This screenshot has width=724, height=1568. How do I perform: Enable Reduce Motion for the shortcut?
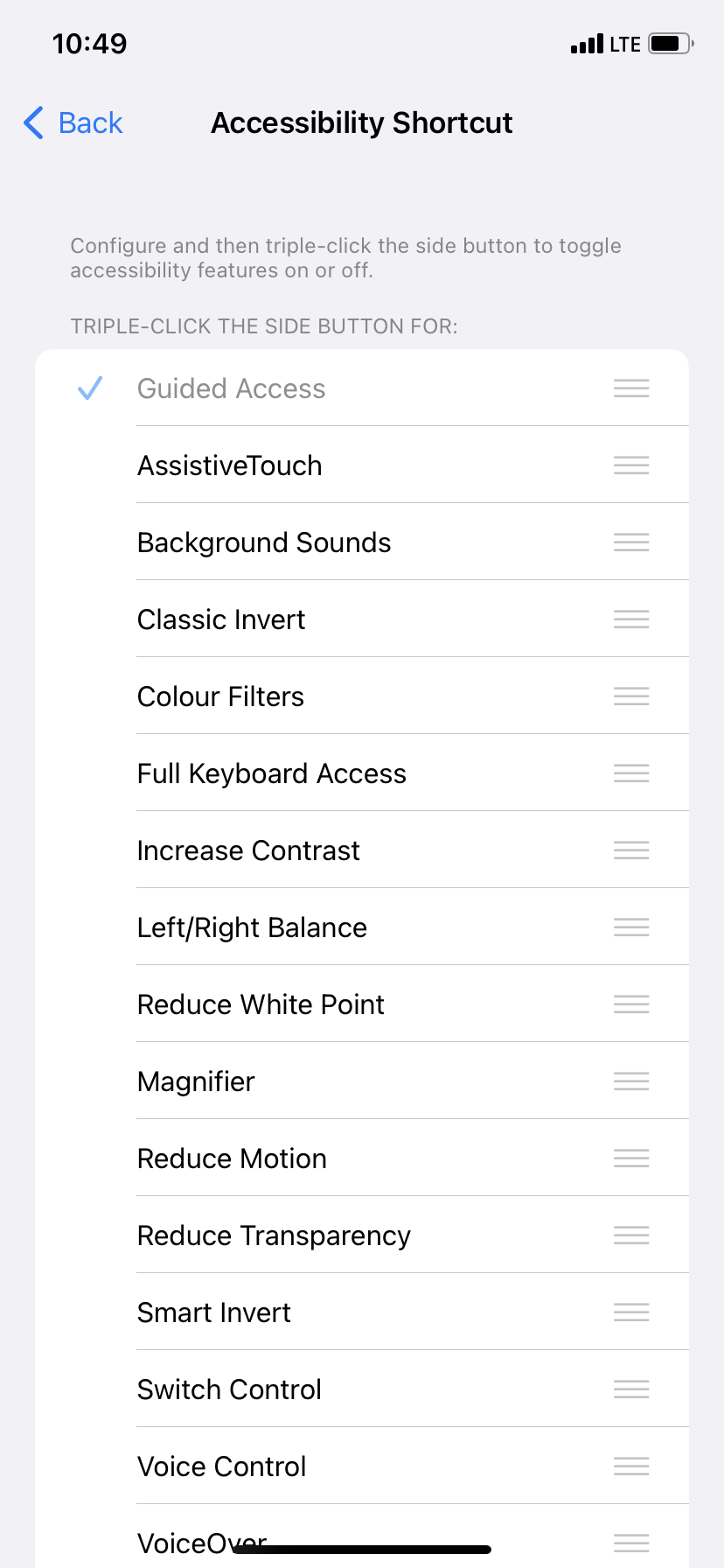click(233, 1158)
